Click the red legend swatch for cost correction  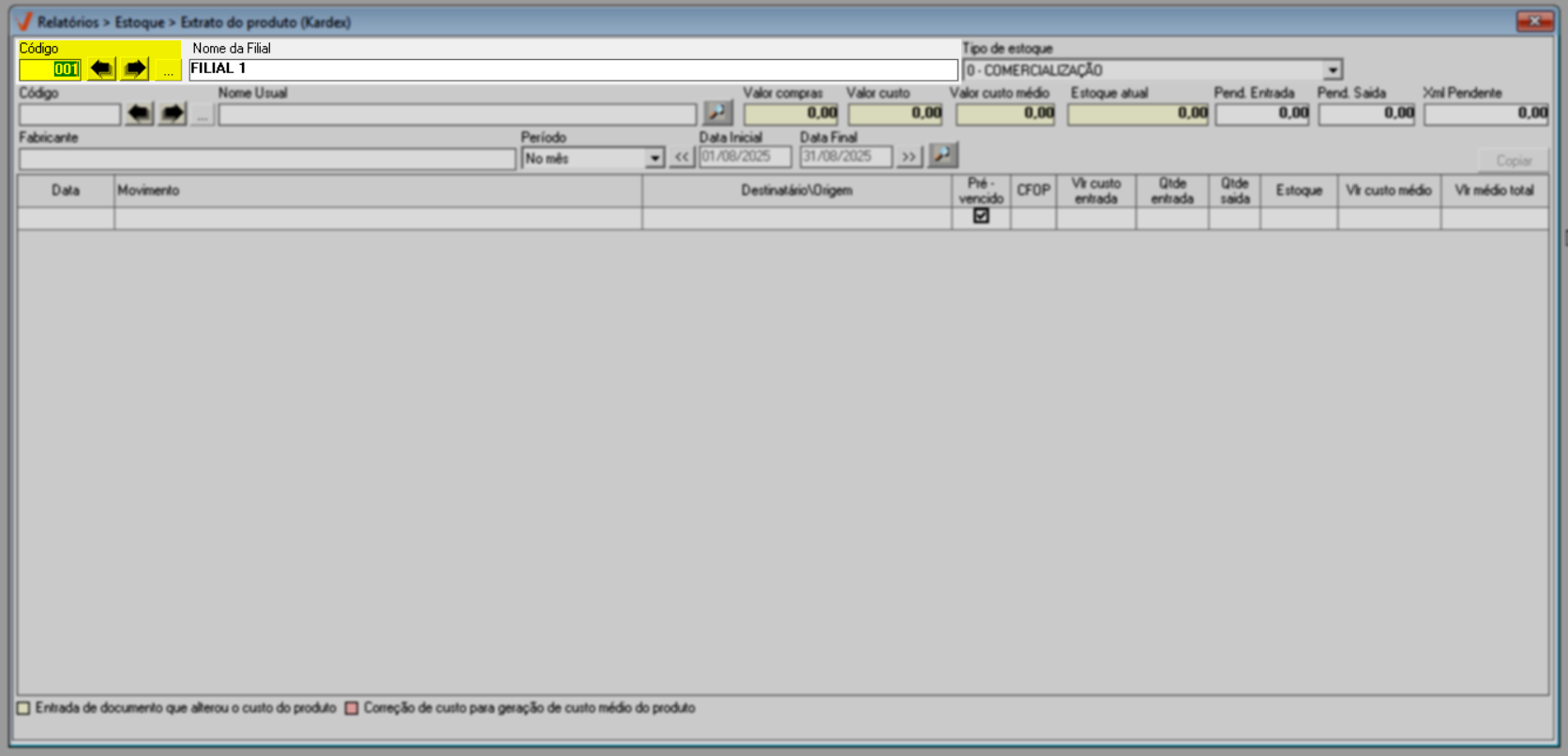[352, 708]
